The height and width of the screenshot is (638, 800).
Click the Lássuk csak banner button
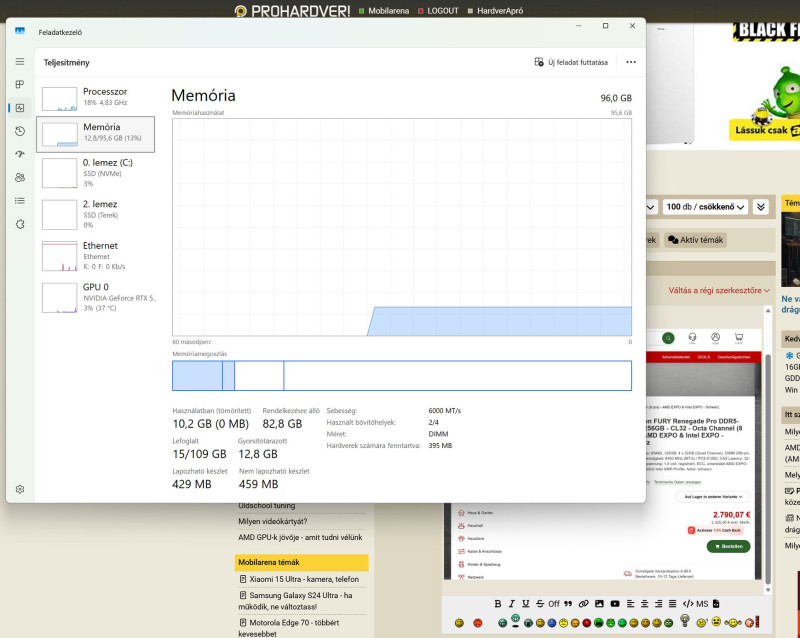[765, 130]
